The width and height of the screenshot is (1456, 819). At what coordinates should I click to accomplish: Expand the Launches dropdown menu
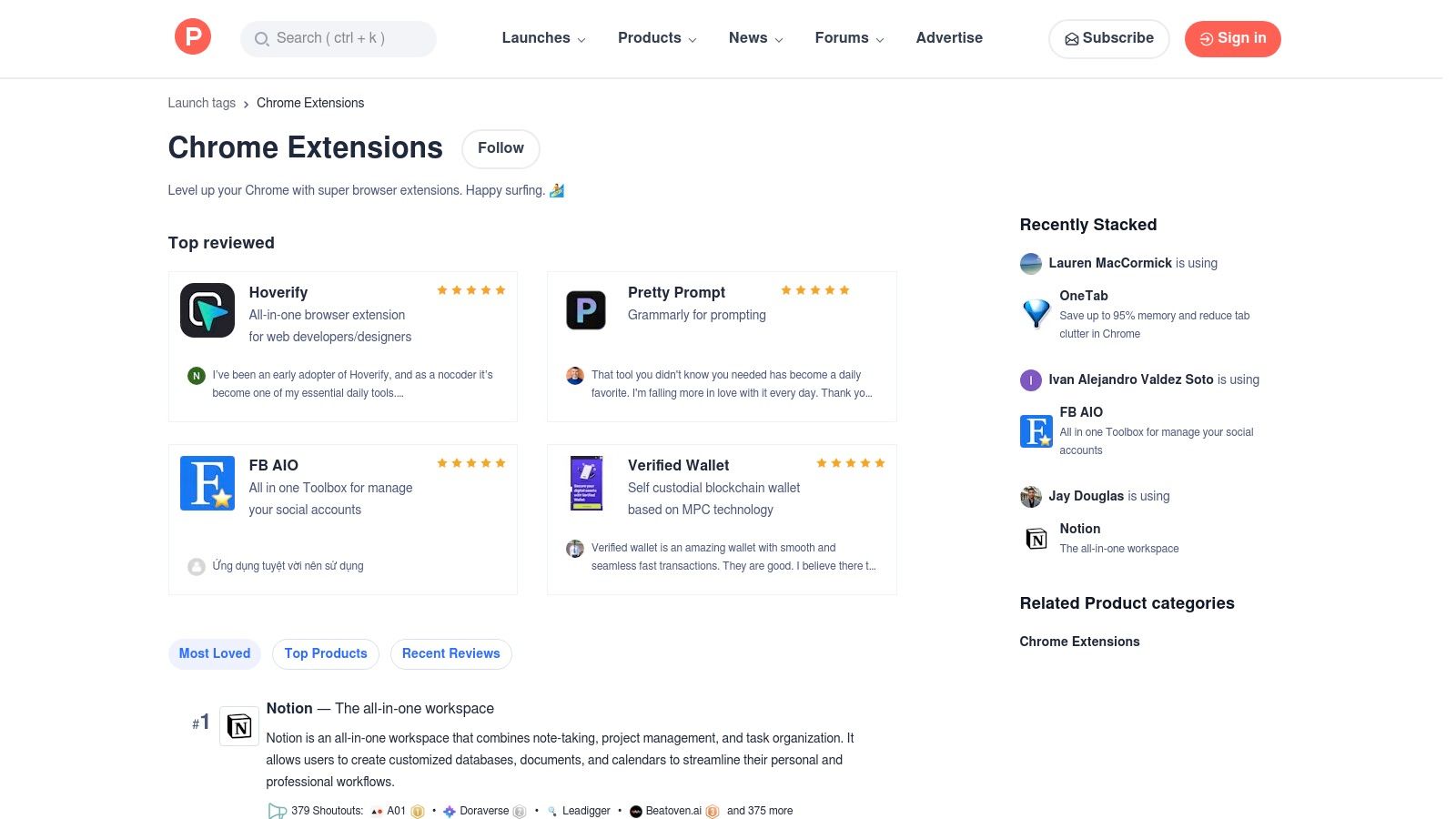(x=536, y=37)
